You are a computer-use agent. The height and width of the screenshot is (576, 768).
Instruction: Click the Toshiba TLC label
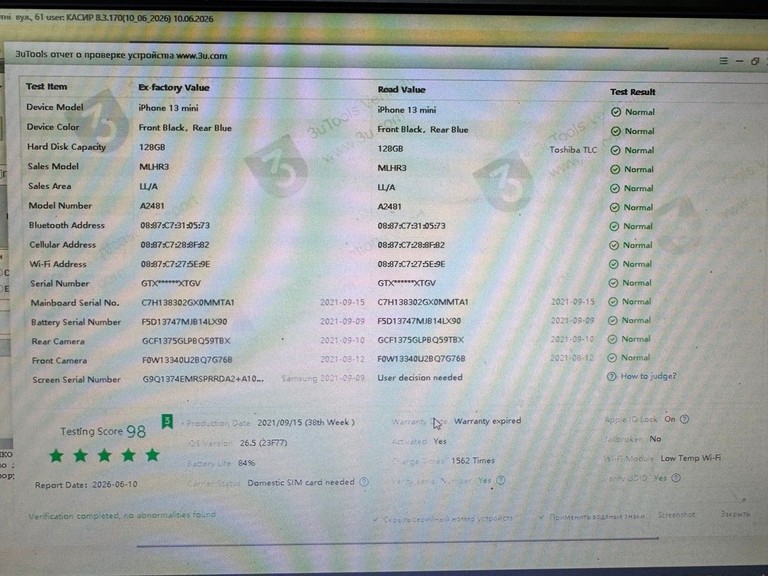click(x=573, y=150)
